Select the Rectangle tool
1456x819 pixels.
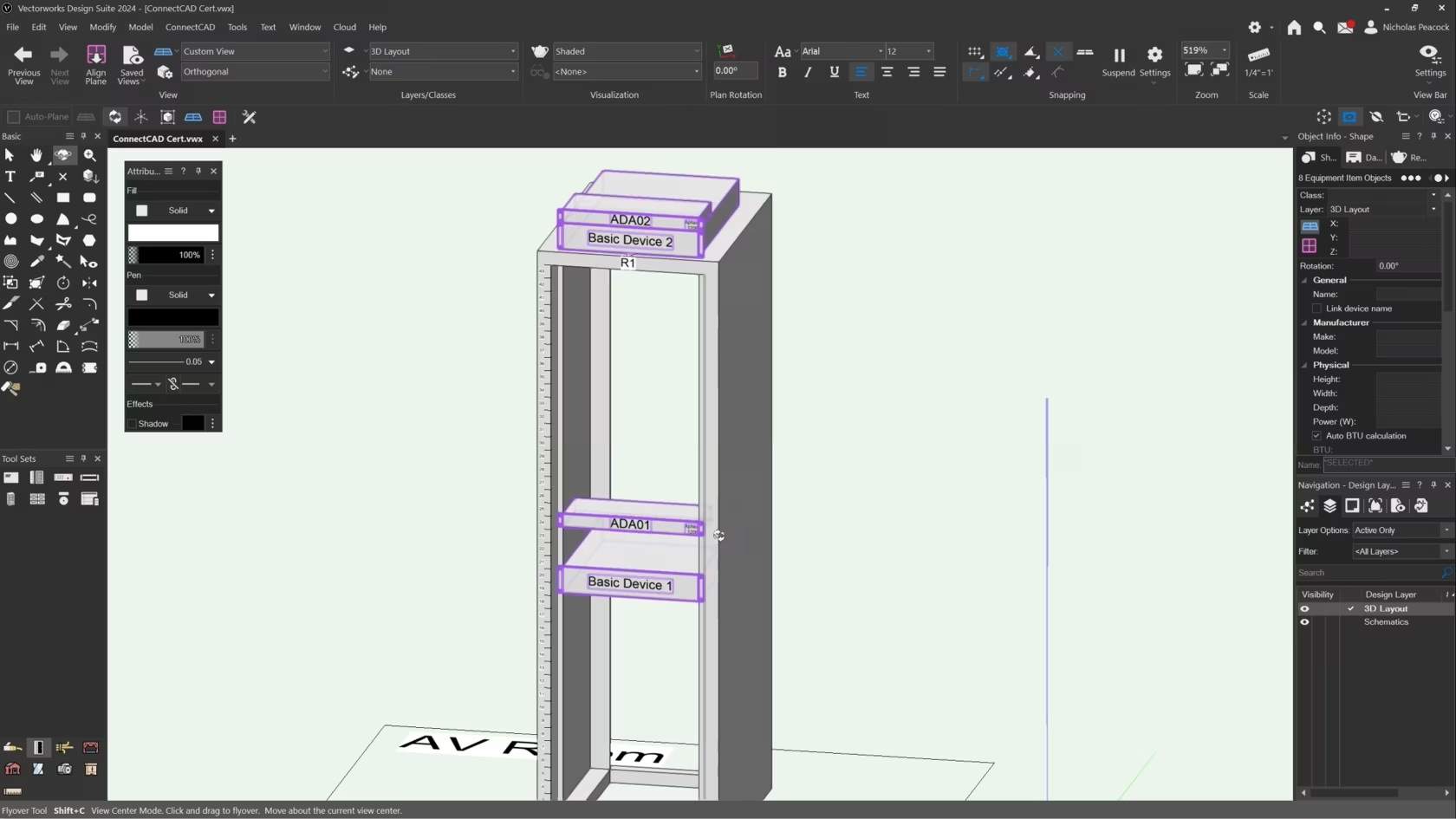point(62,198)
